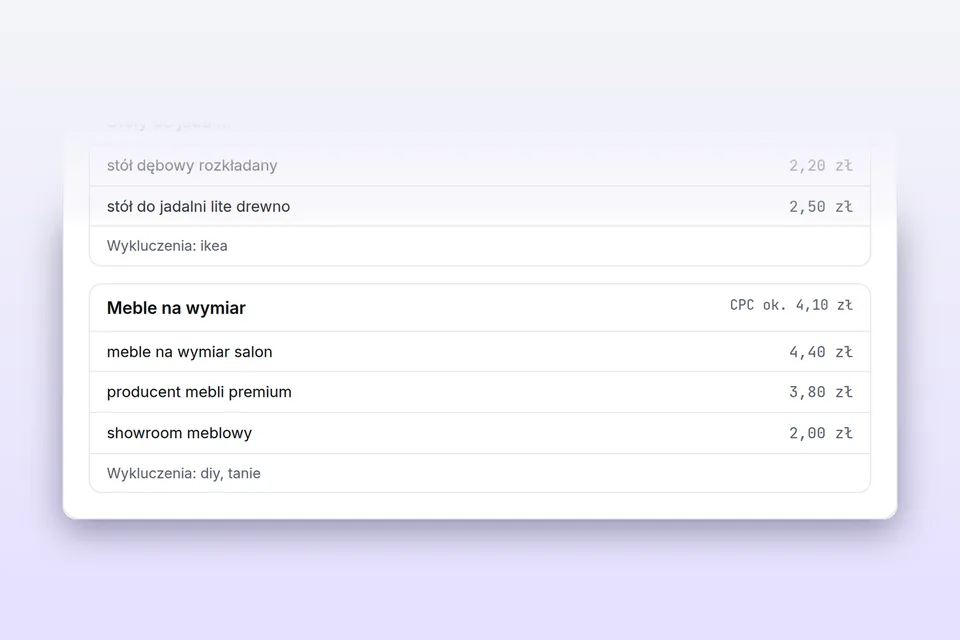Click the 2,20 zł price value
The height and width of the screenshot is (640, 960).
pos(820,165)
